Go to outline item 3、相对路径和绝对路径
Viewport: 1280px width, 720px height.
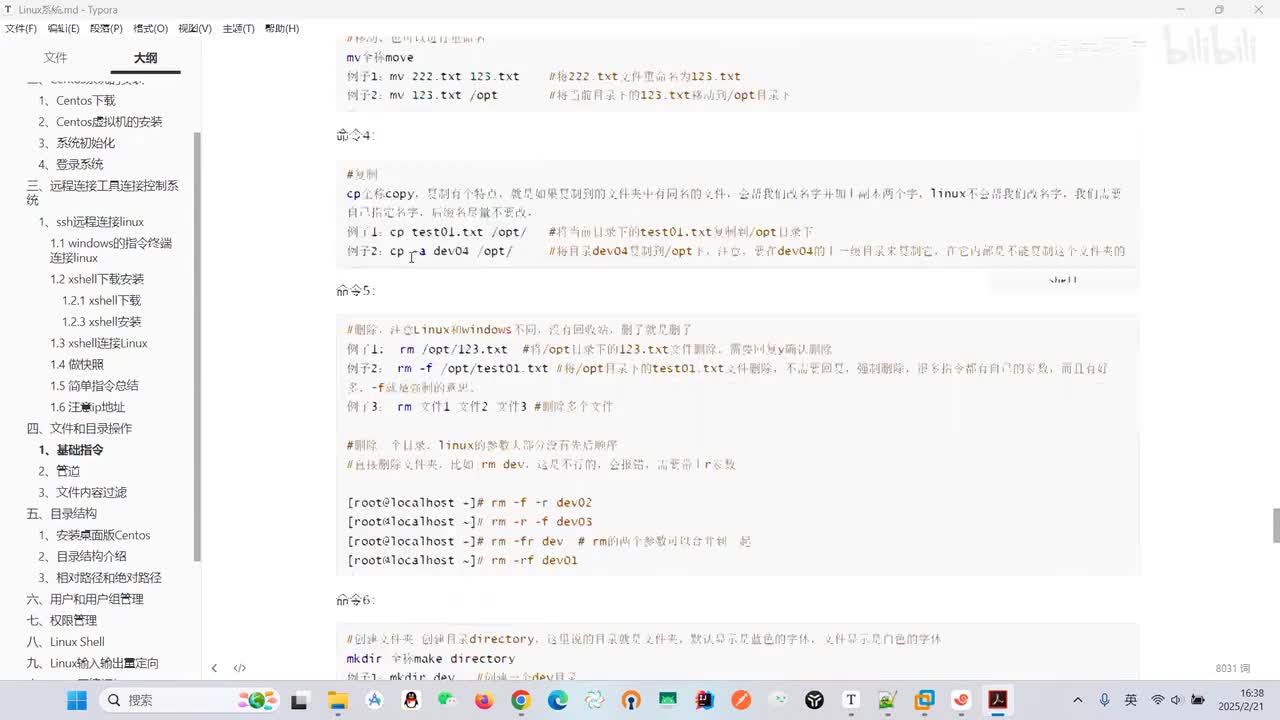coord(100,578)
